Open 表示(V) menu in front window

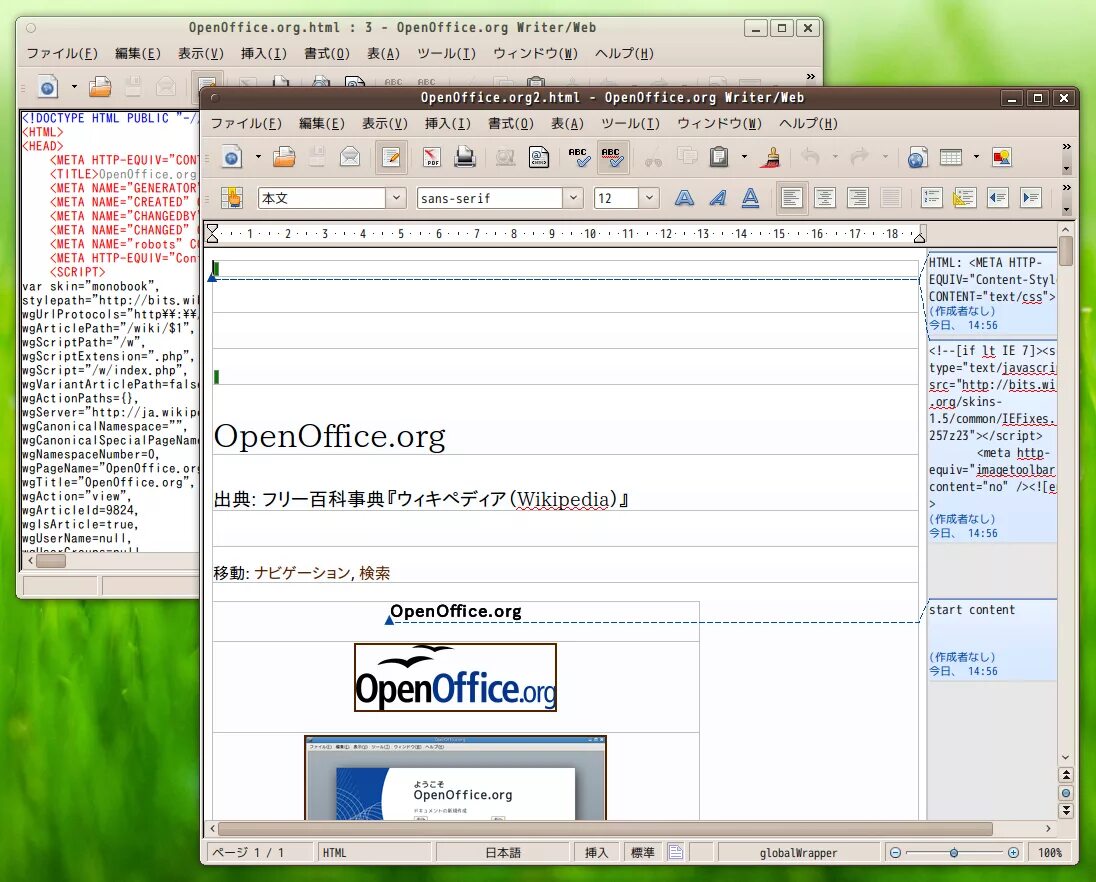click(x=384, y=124)
